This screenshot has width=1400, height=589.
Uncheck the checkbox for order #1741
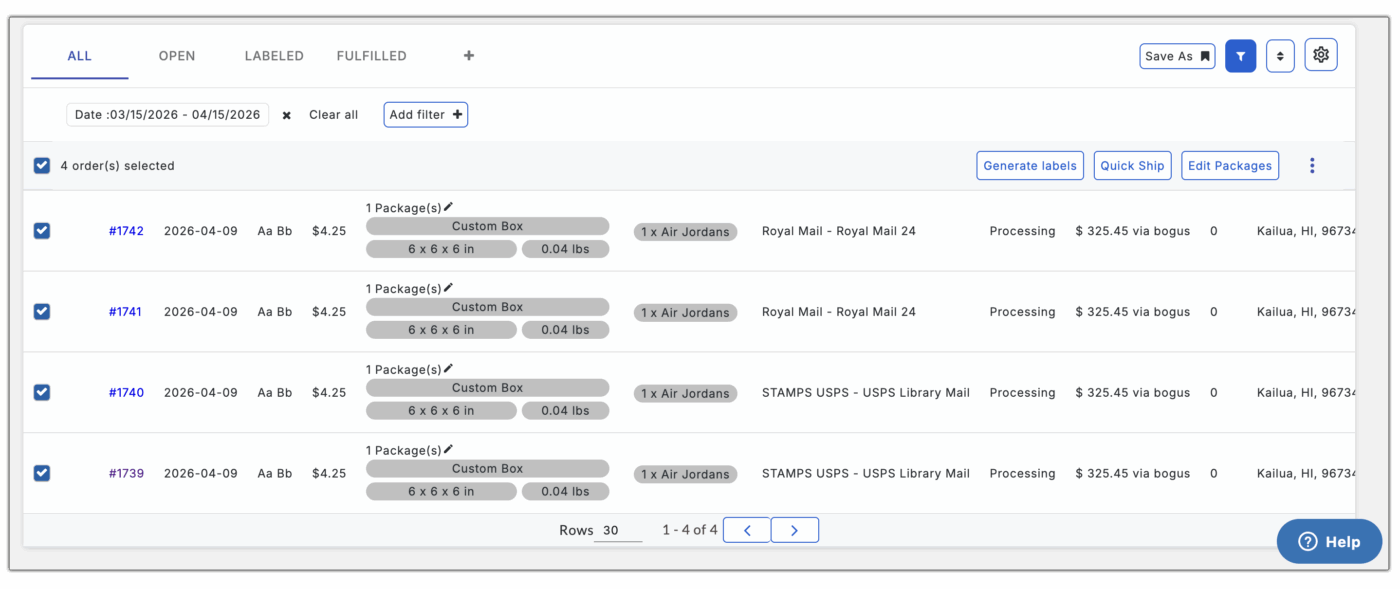click(42, 312)
